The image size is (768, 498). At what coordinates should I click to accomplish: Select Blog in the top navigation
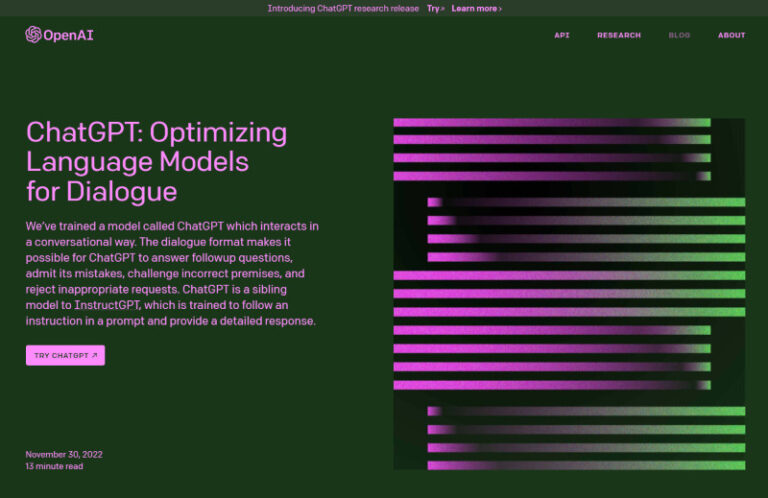679,35
